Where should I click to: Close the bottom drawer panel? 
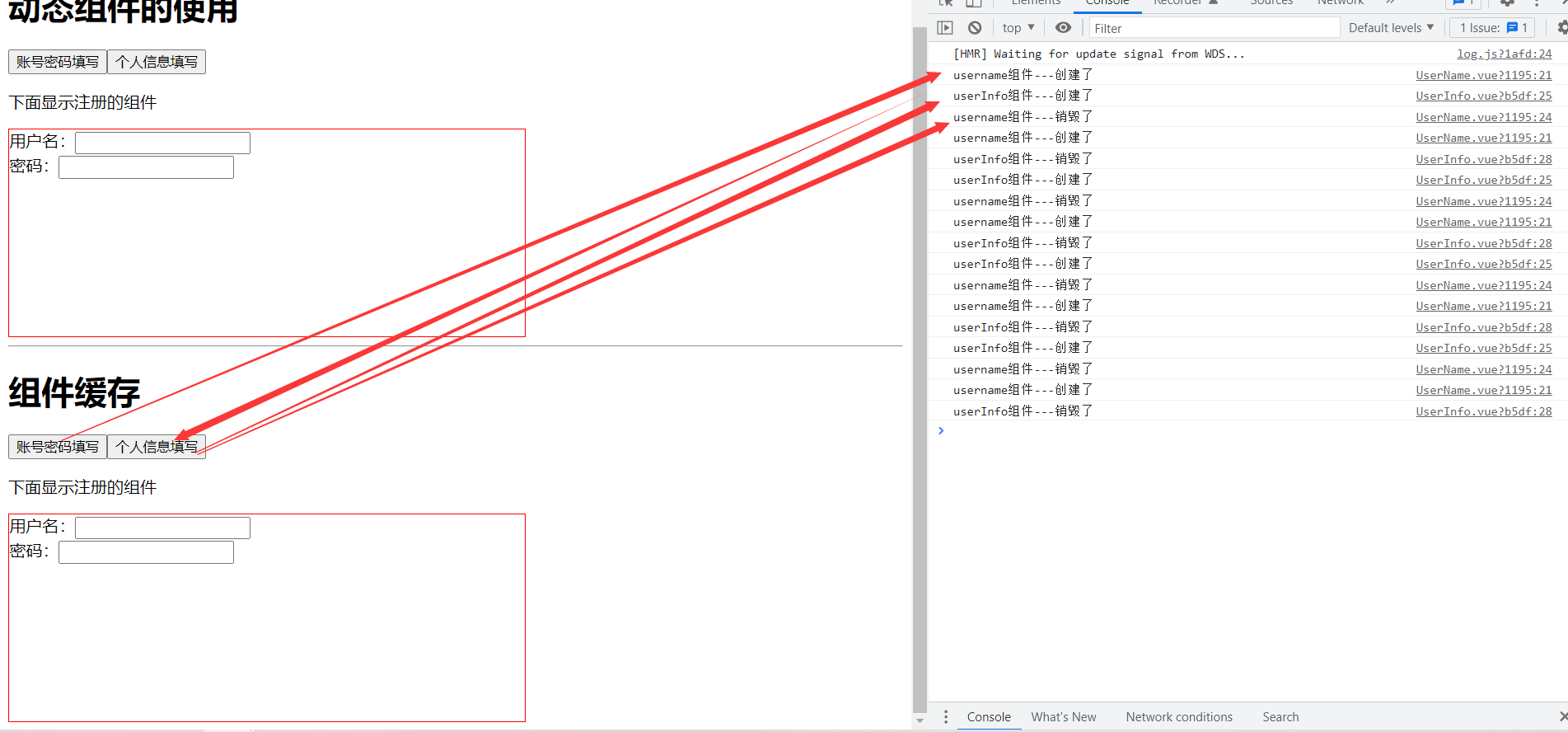click(x=1563, y=717)
